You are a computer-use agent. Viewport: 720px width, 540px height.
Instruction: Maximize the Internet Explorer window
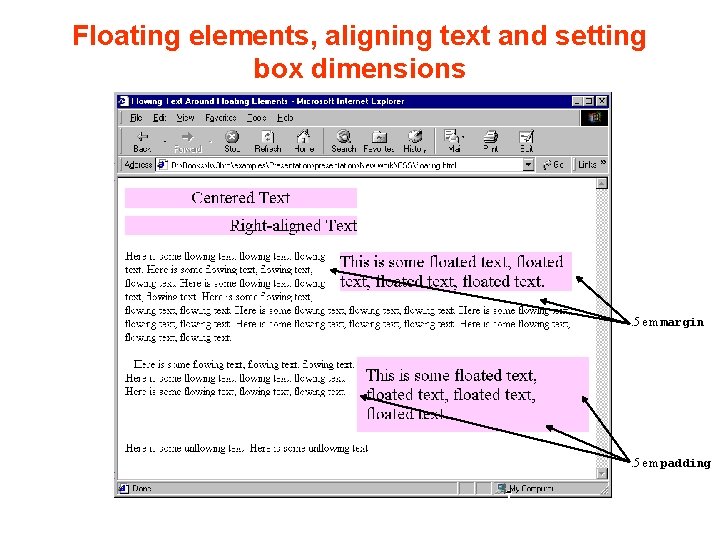(589, 101)
